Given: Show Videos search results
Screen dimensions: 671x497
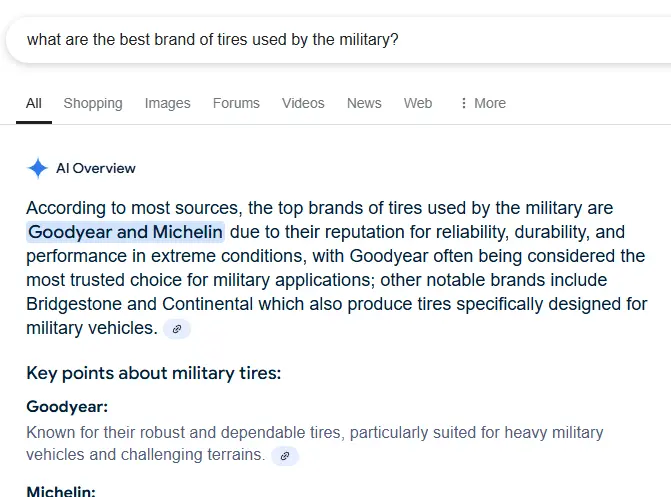Looking at the screenshot, I should point(303,103).
